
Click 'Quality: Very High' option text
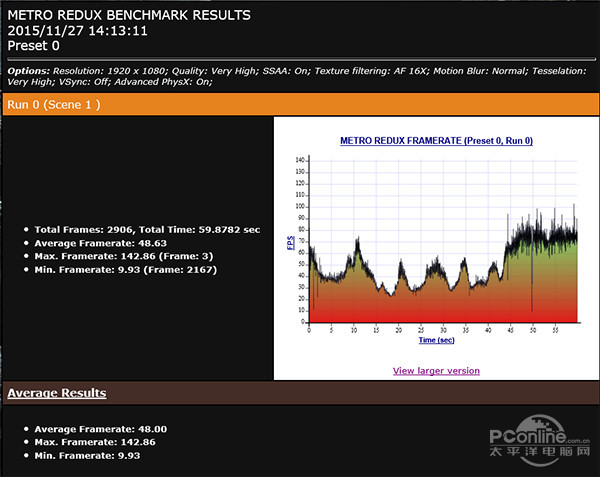point(215,71)
